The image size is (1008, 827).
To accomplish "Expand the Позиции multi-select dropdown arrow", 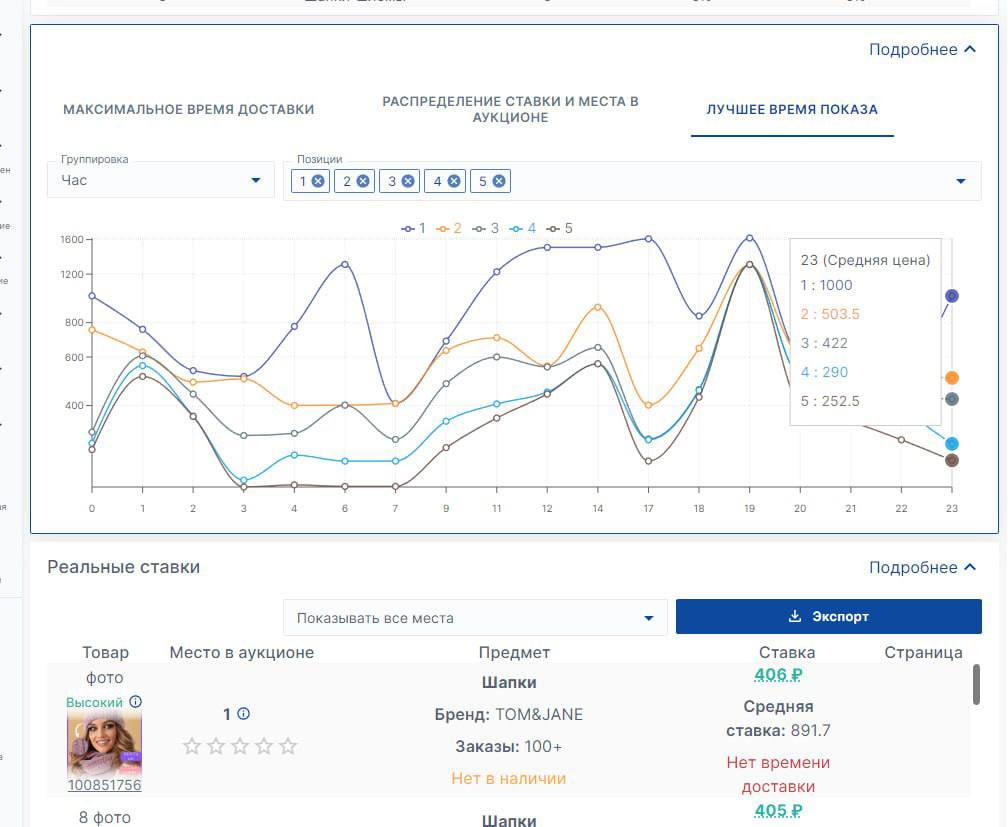I will click(961, 181).
